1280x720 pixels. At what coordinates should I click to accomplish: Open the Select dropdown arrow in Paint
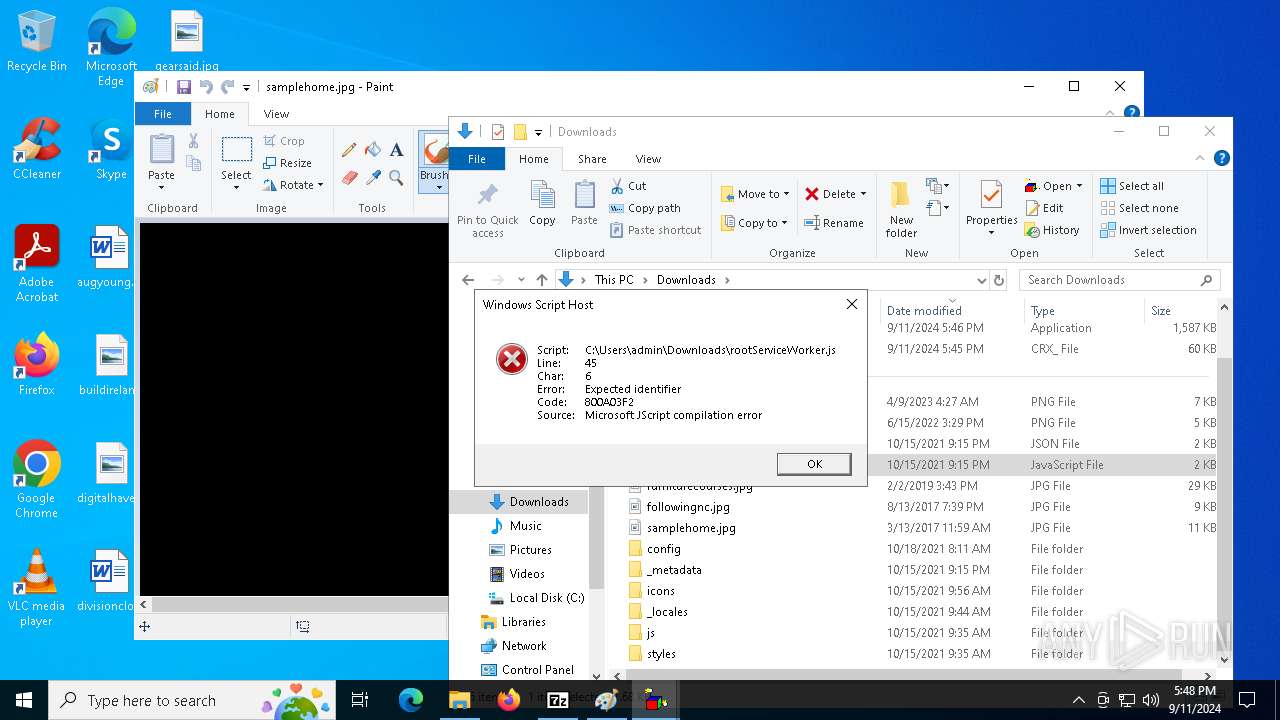(x=236, y=188)
